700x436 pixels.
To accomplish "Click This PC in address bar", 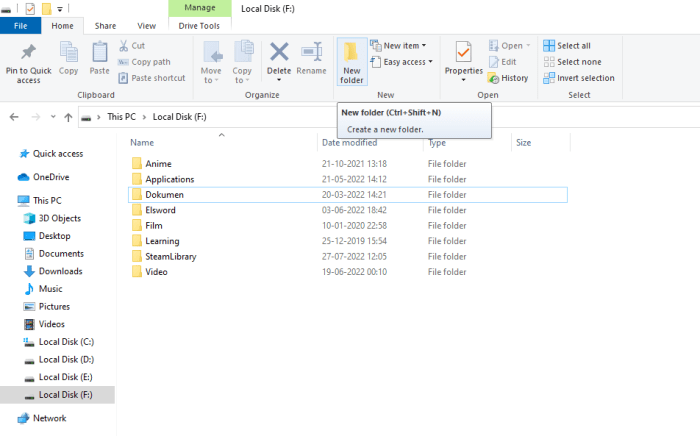I will click(x=121, y=117).
